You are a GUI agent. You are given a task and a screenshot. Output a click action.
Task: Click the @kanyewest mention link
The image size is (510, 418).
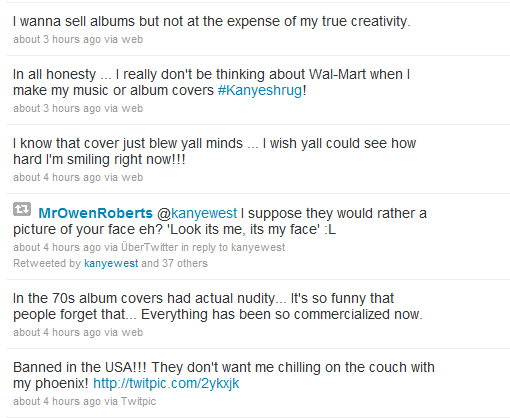(x=197, y=213)
